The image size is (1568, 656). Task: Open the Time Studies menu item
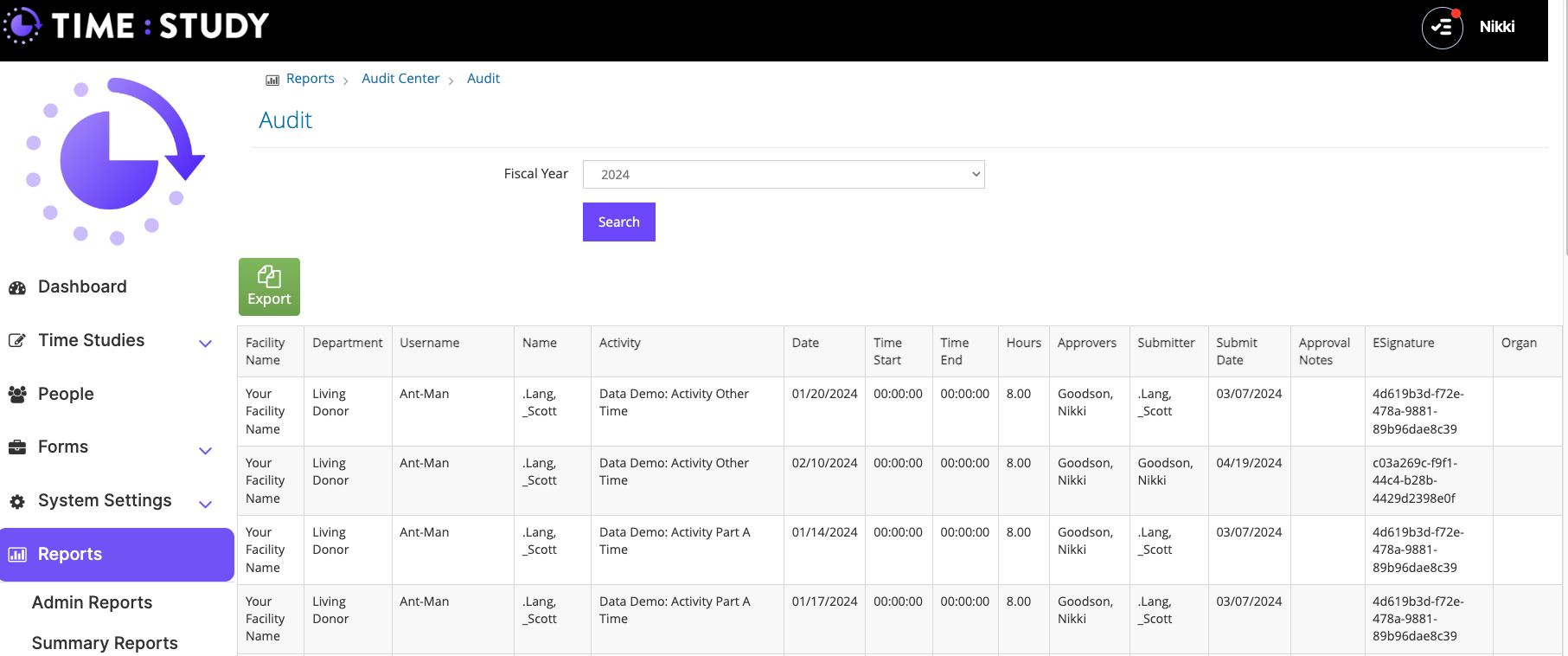pos(92,340)
